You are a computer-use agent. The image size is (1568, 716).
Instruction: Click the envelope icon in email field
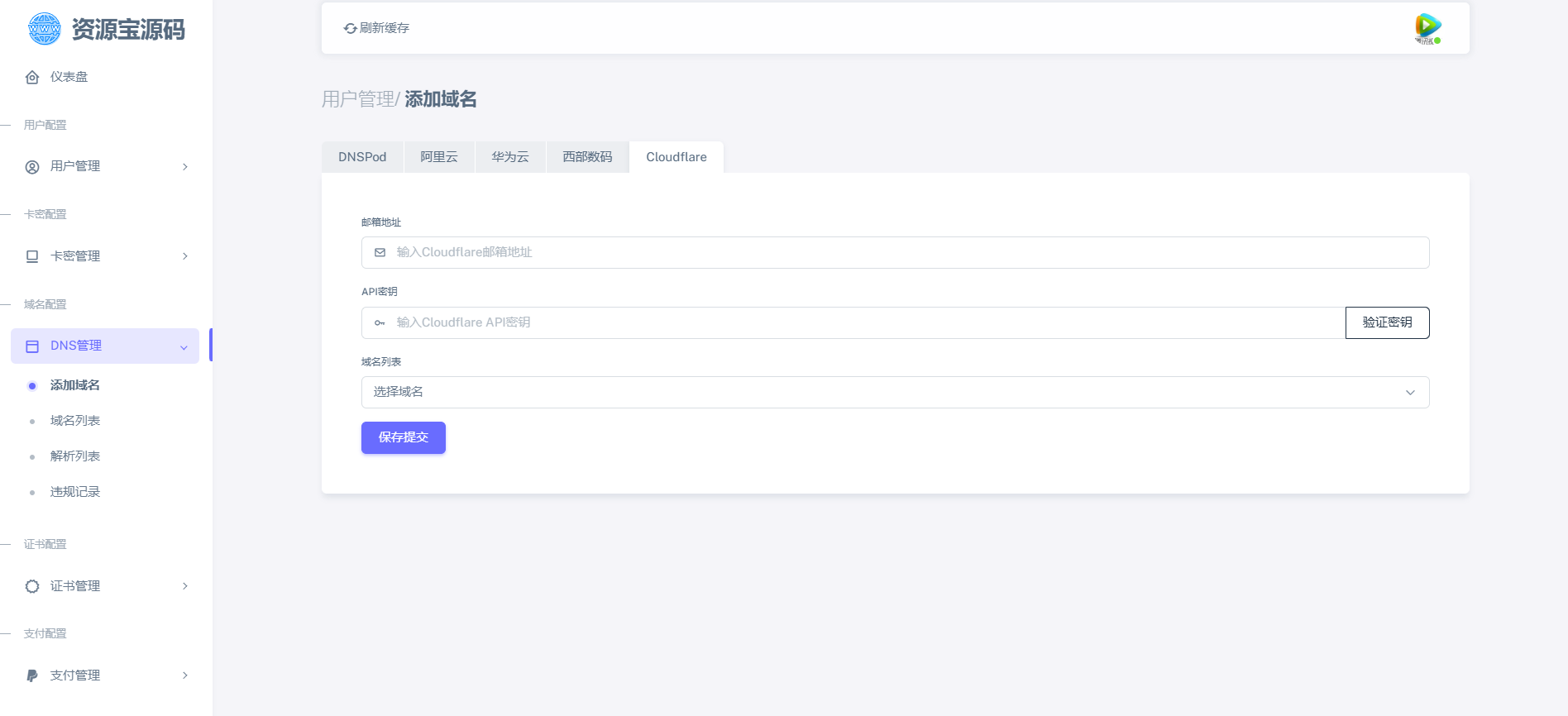pos(380,252)
